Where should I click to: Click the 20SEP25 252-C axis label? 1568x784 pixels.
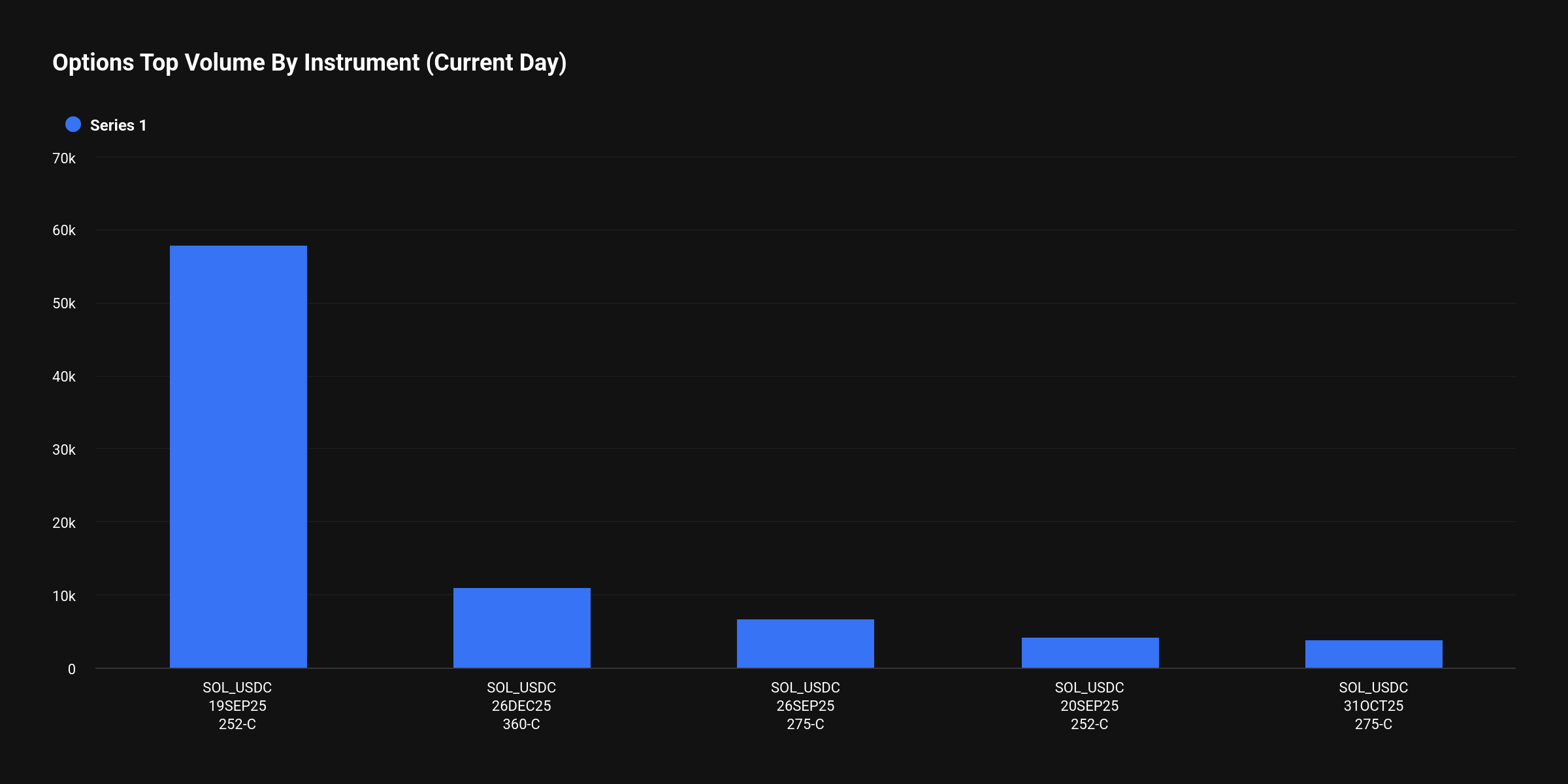click(x=1090, y=706)
